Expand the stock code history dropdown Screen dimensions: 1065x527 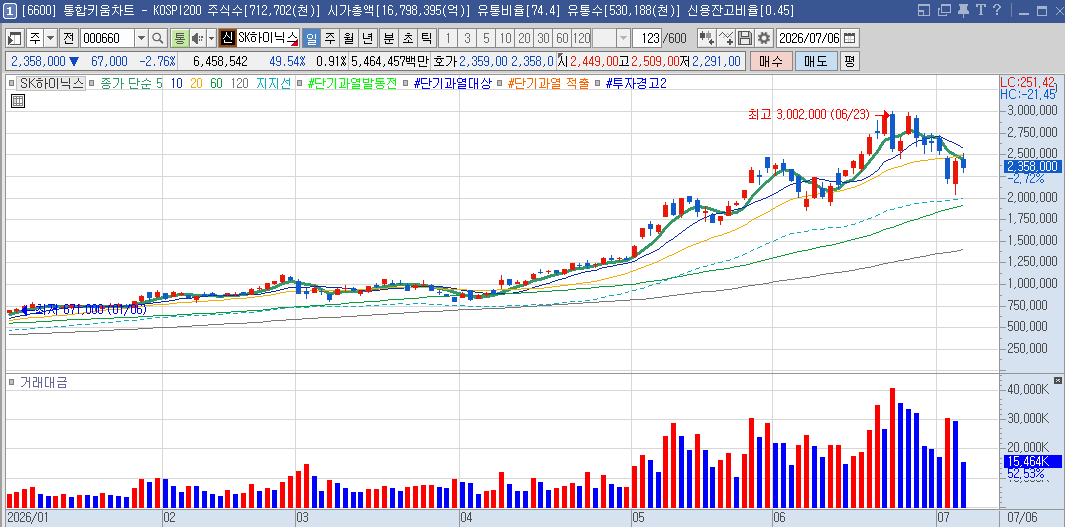(141, 38)
